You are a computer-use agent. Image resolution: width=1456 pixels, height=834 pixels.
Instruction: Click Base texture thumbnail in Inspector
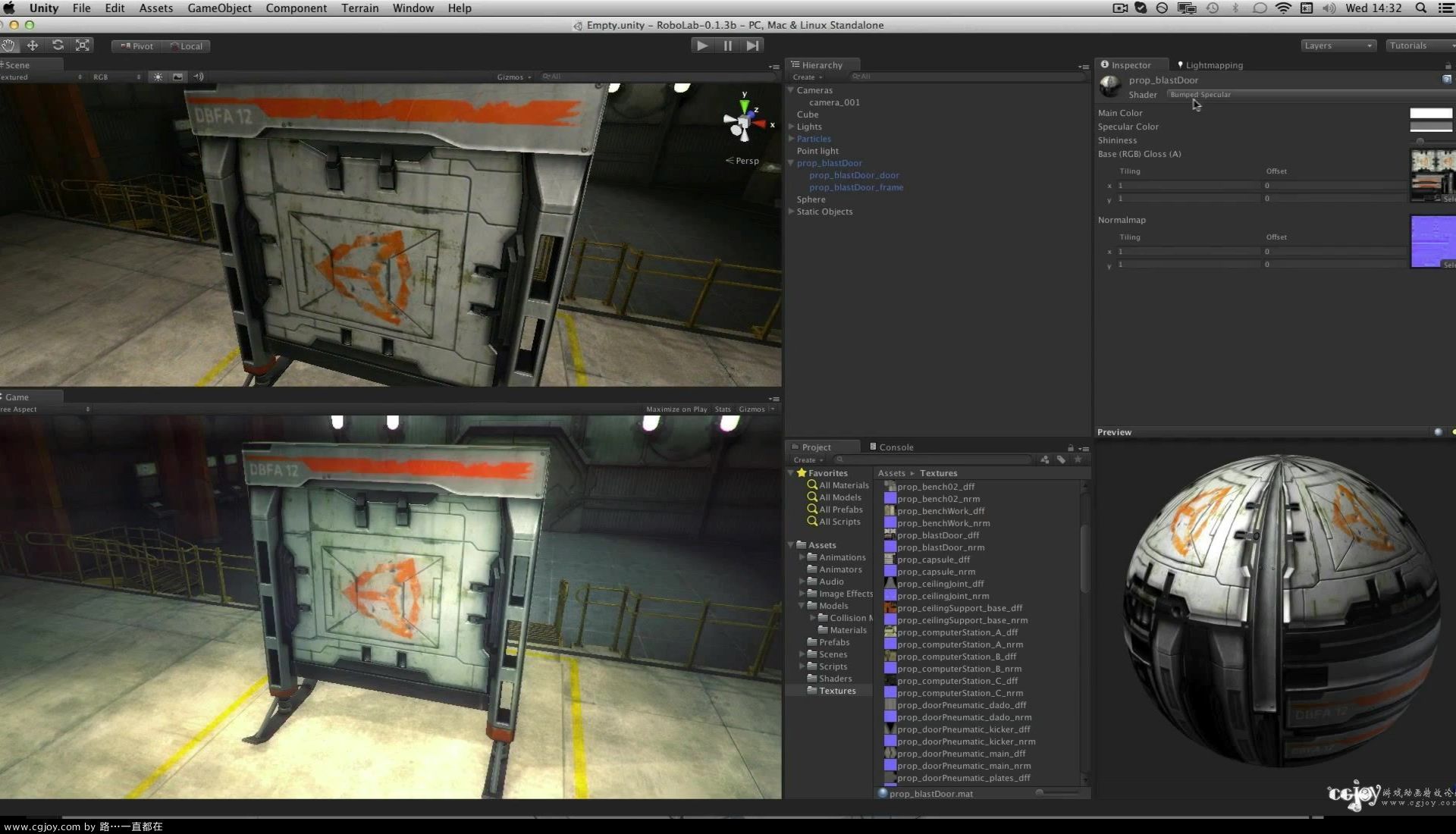pyautogui.click(x=1432, y=176)
